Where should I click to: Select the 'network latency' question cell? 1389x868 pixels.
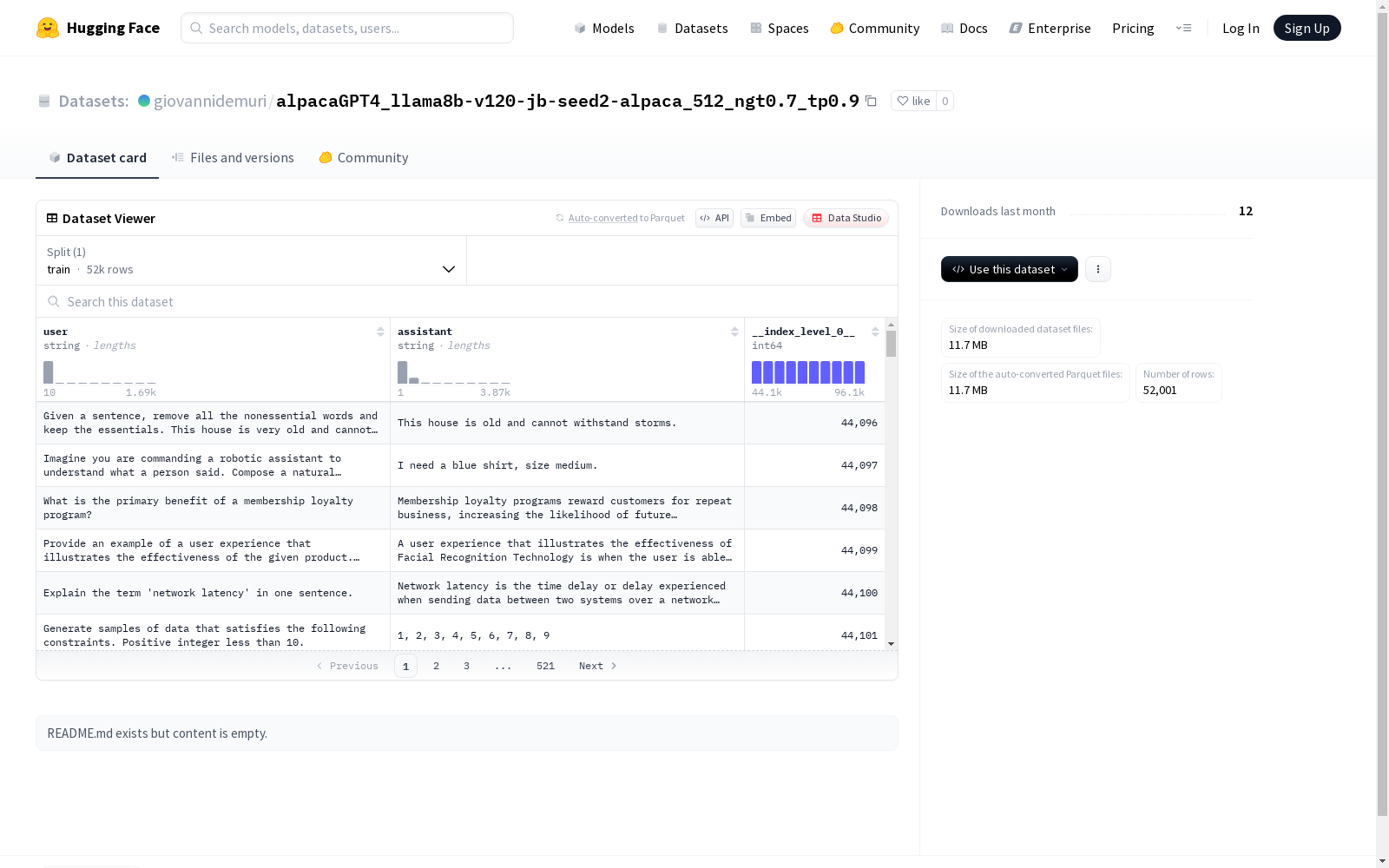pyautogui.click(x=213, y=593)
